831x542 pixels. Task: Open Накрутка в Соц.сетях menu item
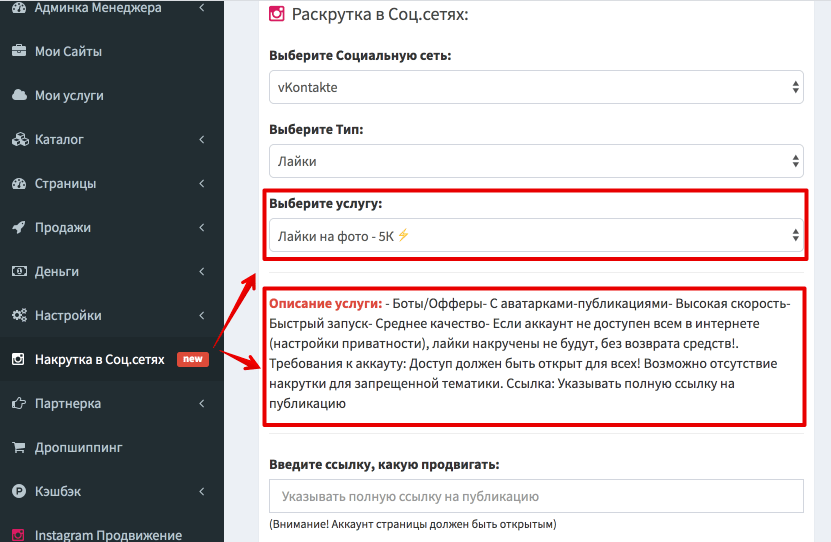pos(102,359)
